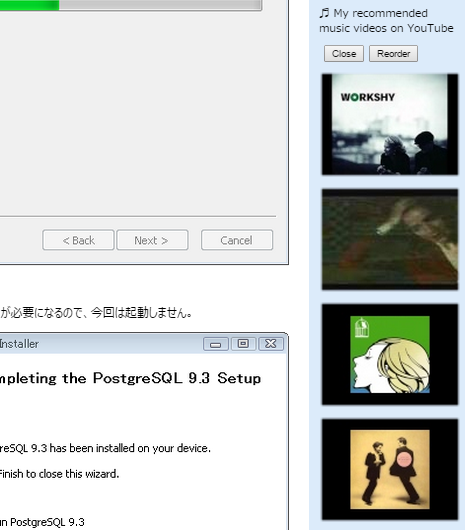Viewport: 465px width, 530px height.
Task: Click the music note icon in the sidebar
Action: 324,13
